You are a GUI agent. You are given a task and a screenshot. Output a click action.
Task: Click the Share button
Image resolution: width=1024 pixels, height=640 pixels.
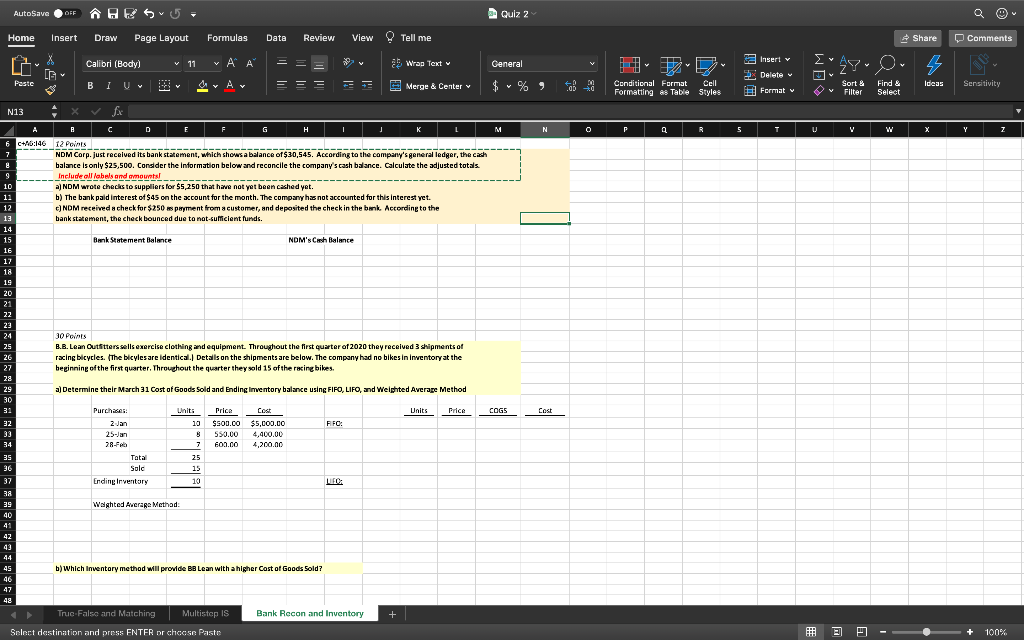pyautogui.click(x=917, y=37)
